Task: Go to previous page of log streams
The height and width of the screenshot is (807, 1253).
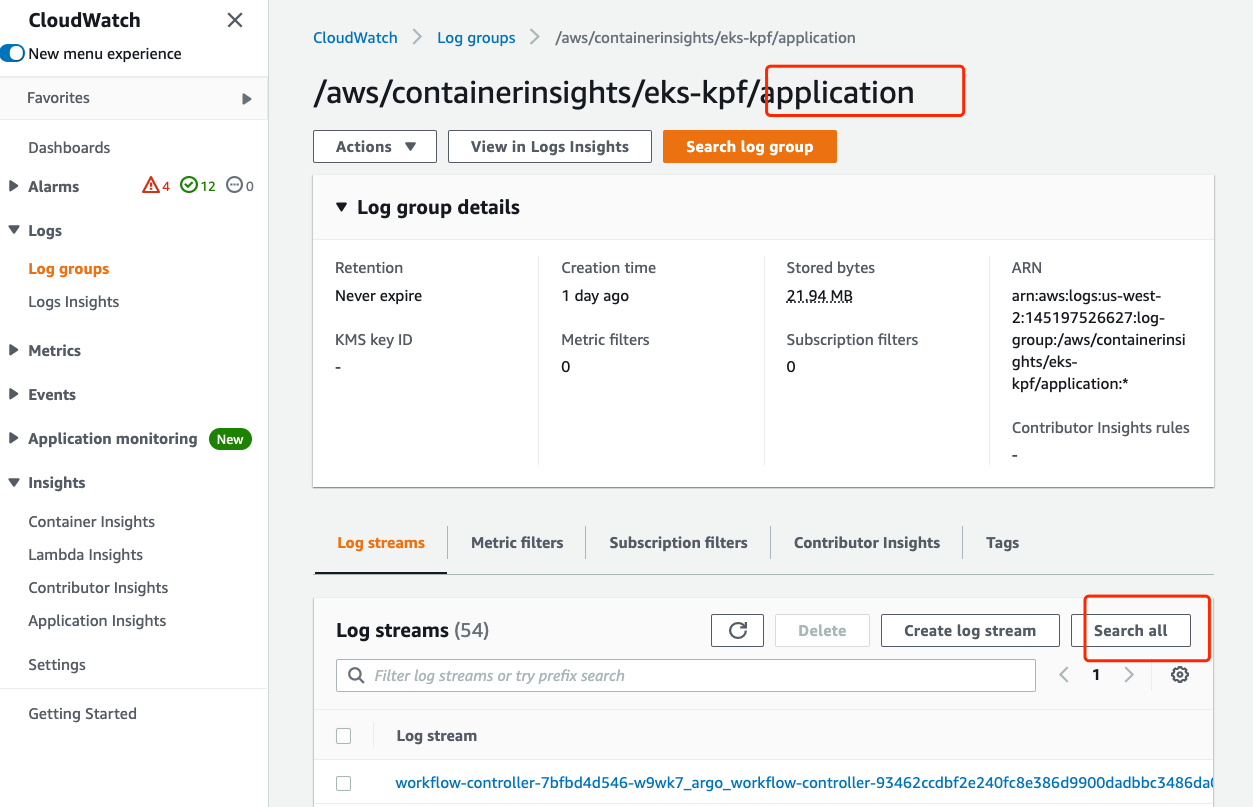Action: pos(1064,675)
